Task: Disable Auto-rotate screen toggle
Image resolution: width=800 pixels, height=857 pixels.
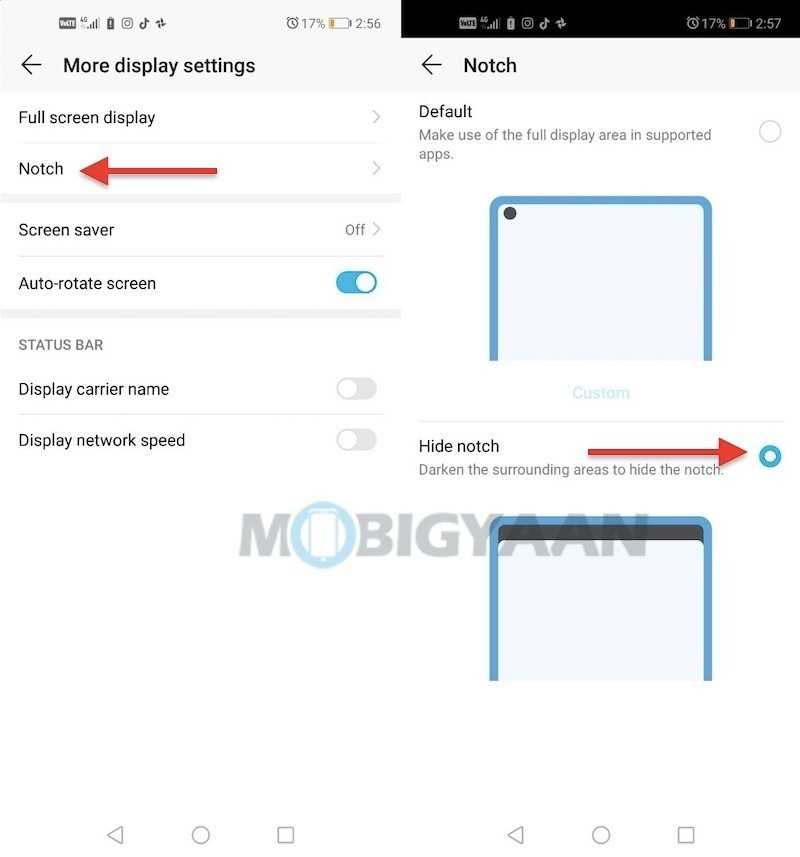Action: coord(356,283)
